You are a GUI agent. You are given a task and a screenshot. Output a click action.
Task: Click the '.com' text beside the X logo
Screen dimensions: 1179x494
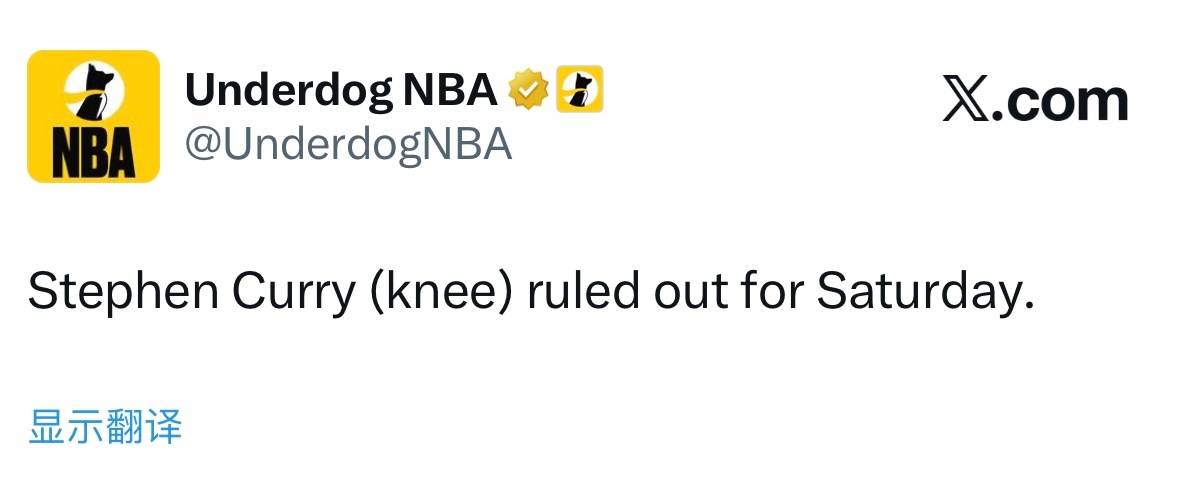1061,100
